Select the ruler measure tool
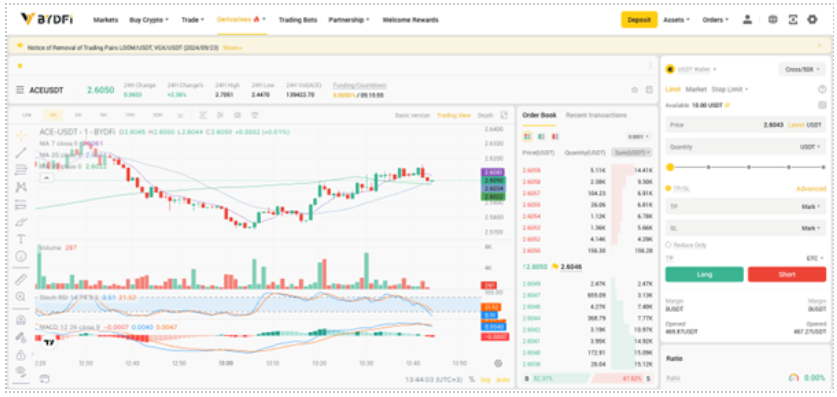Viewport: 837px width, 397px height. (21, 279)
